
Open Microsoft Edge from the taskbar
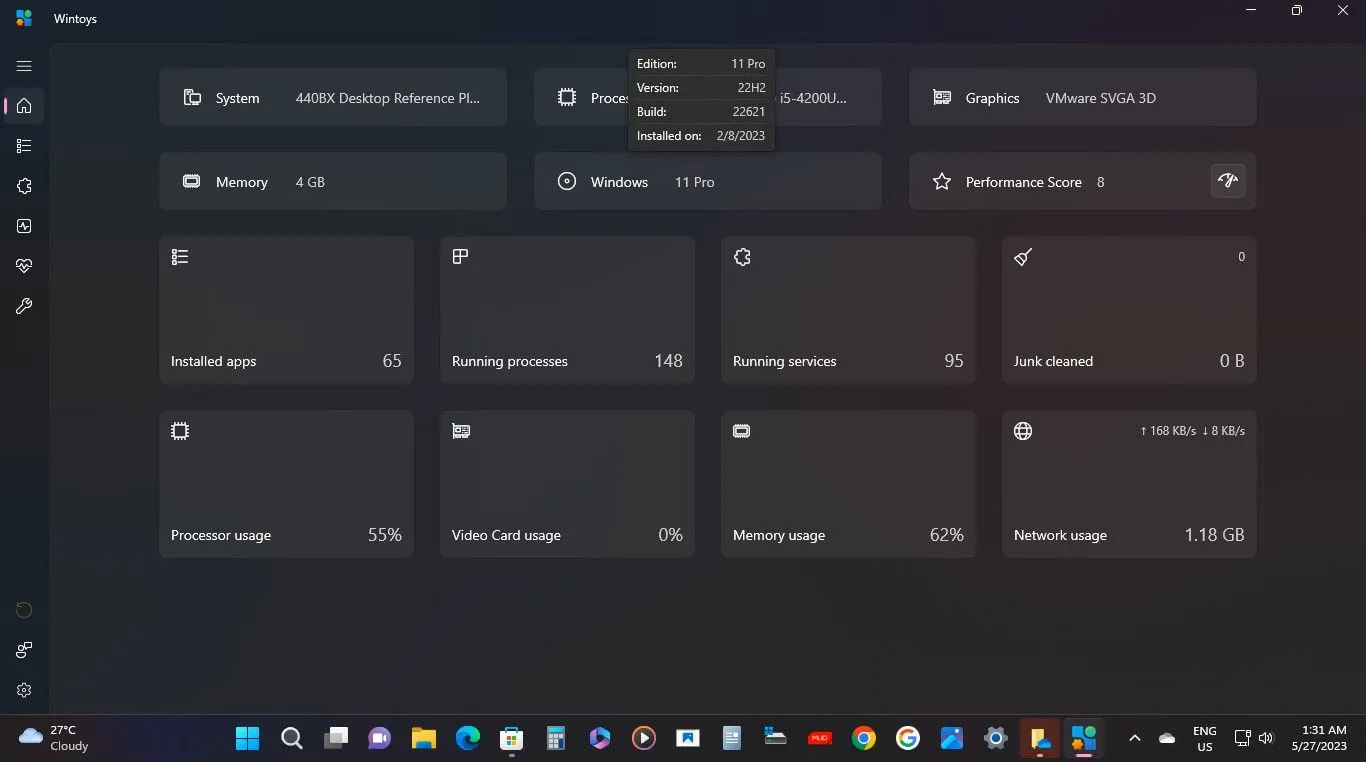pyautogui.click(x=468, y=738)
